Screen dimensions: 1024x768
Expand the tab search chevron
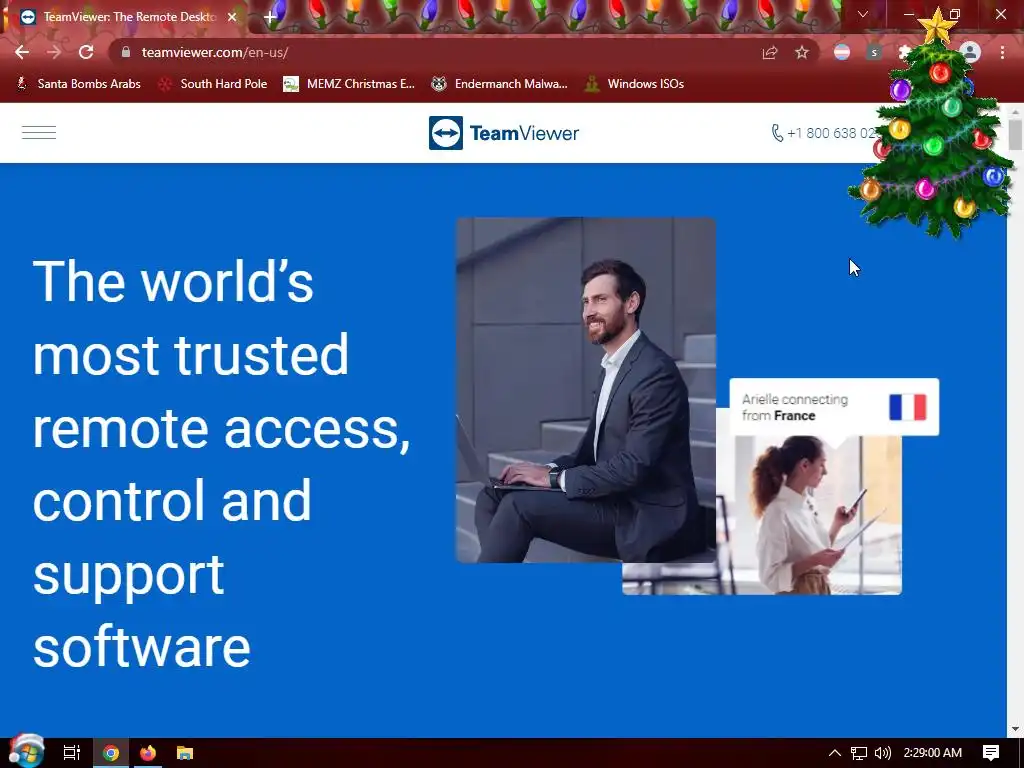863,14
